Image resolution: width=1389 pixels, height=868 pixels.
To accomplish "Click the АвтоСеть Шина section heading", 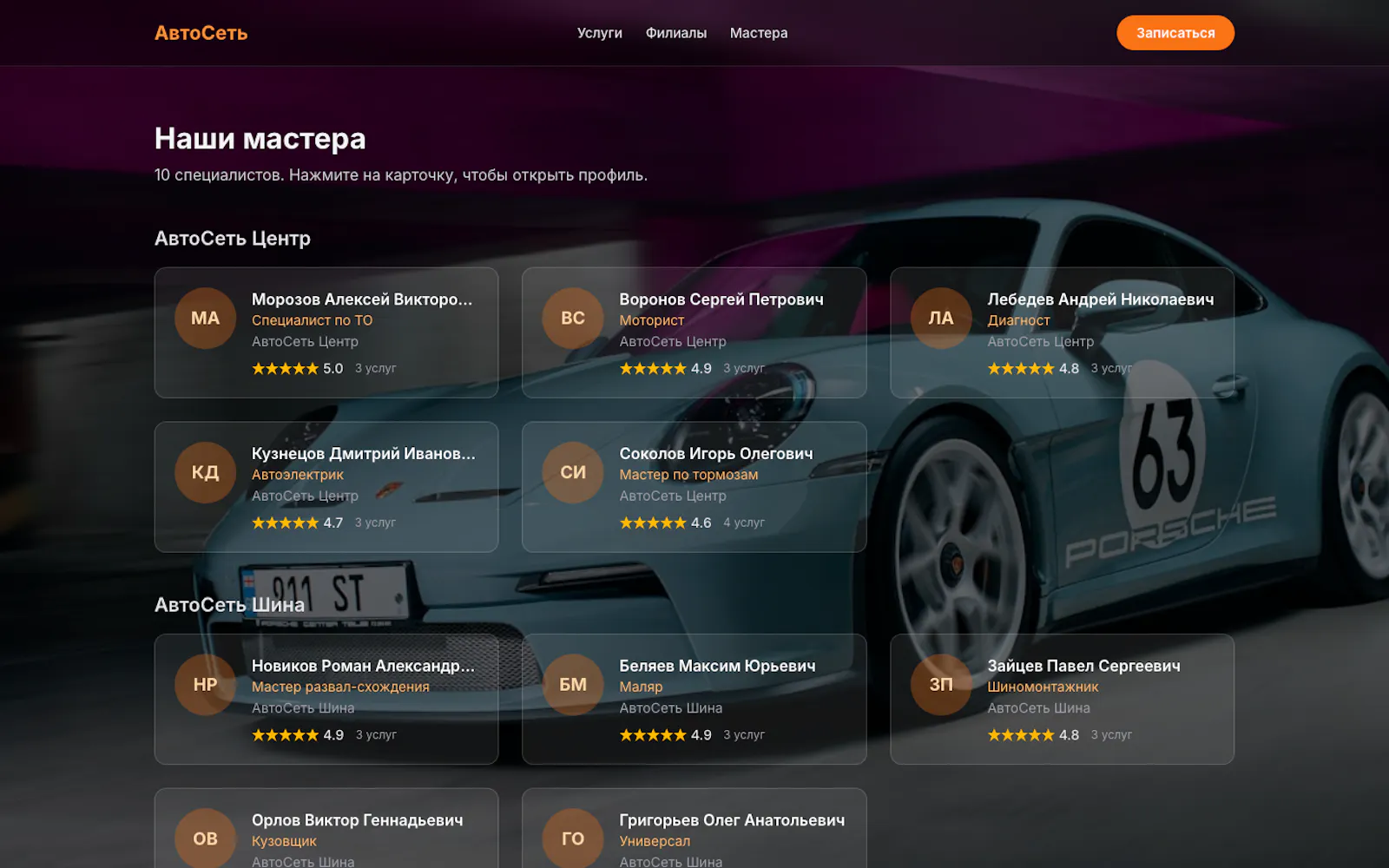I will [229, 605].
